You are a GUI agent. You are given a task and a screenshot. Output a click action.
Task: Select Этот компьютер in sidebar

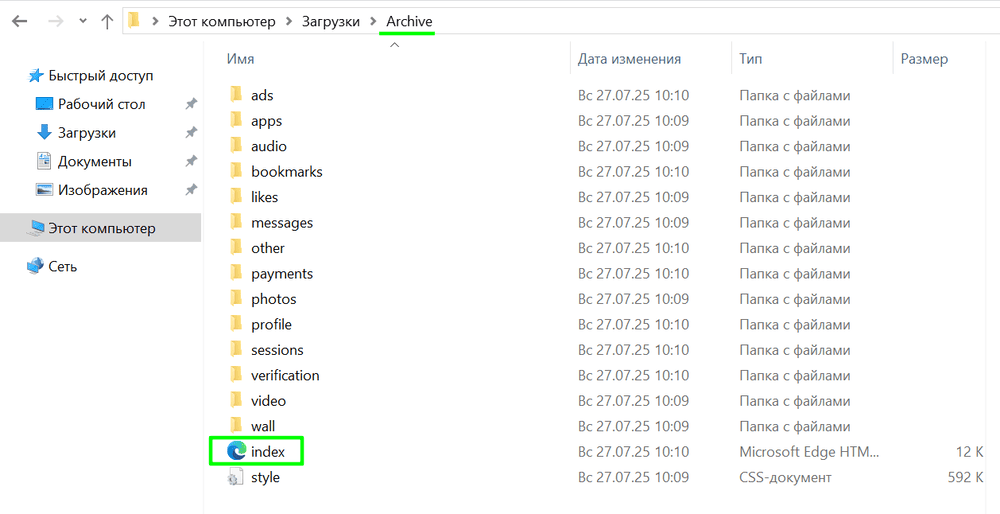pos(102,228)
